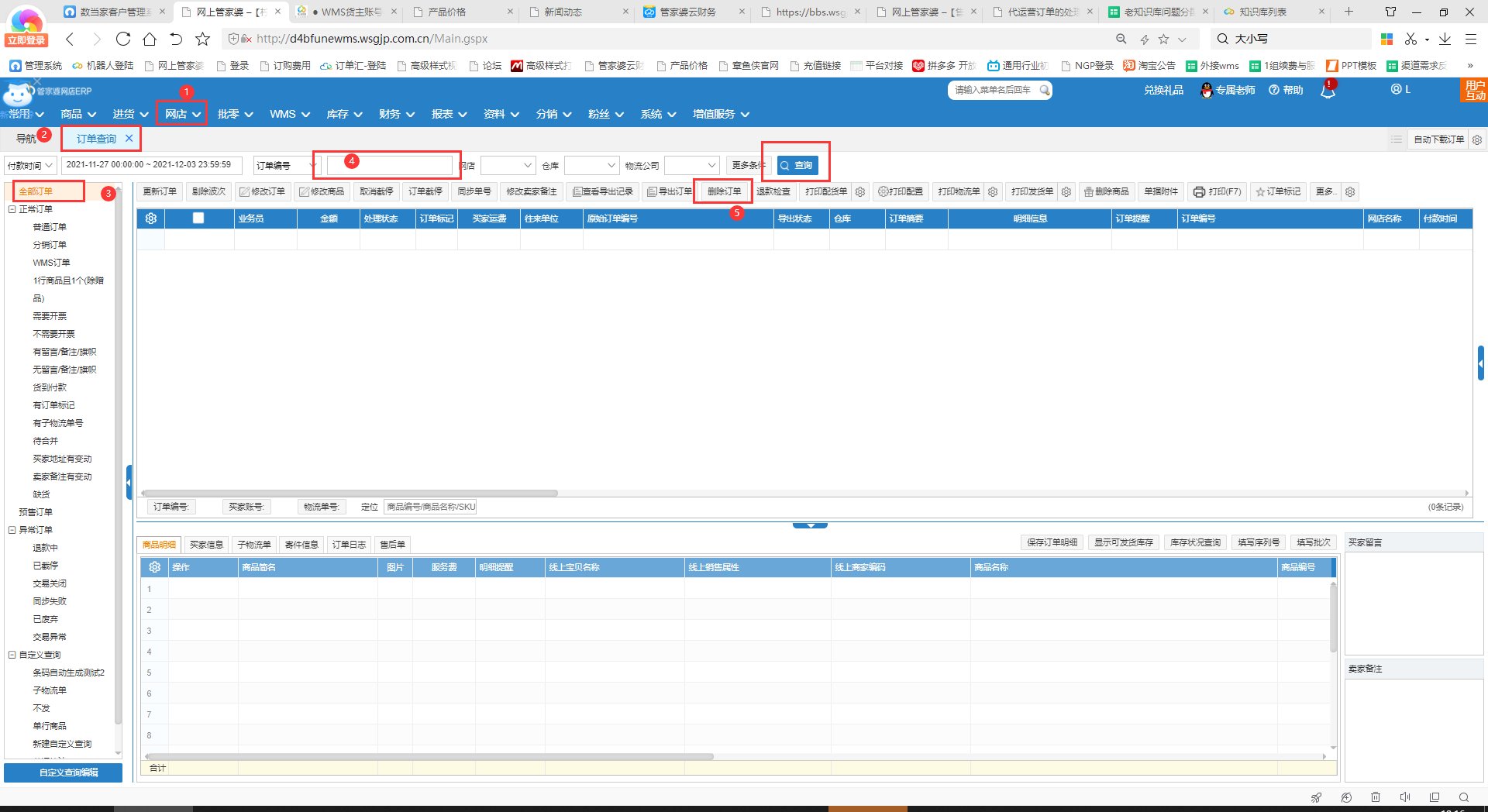Image resolution: width=1488 pixels, height=812 pixels.
Task: Click the user account icon labeled L
Action: pyautogui.click(x=1396, y=89)
